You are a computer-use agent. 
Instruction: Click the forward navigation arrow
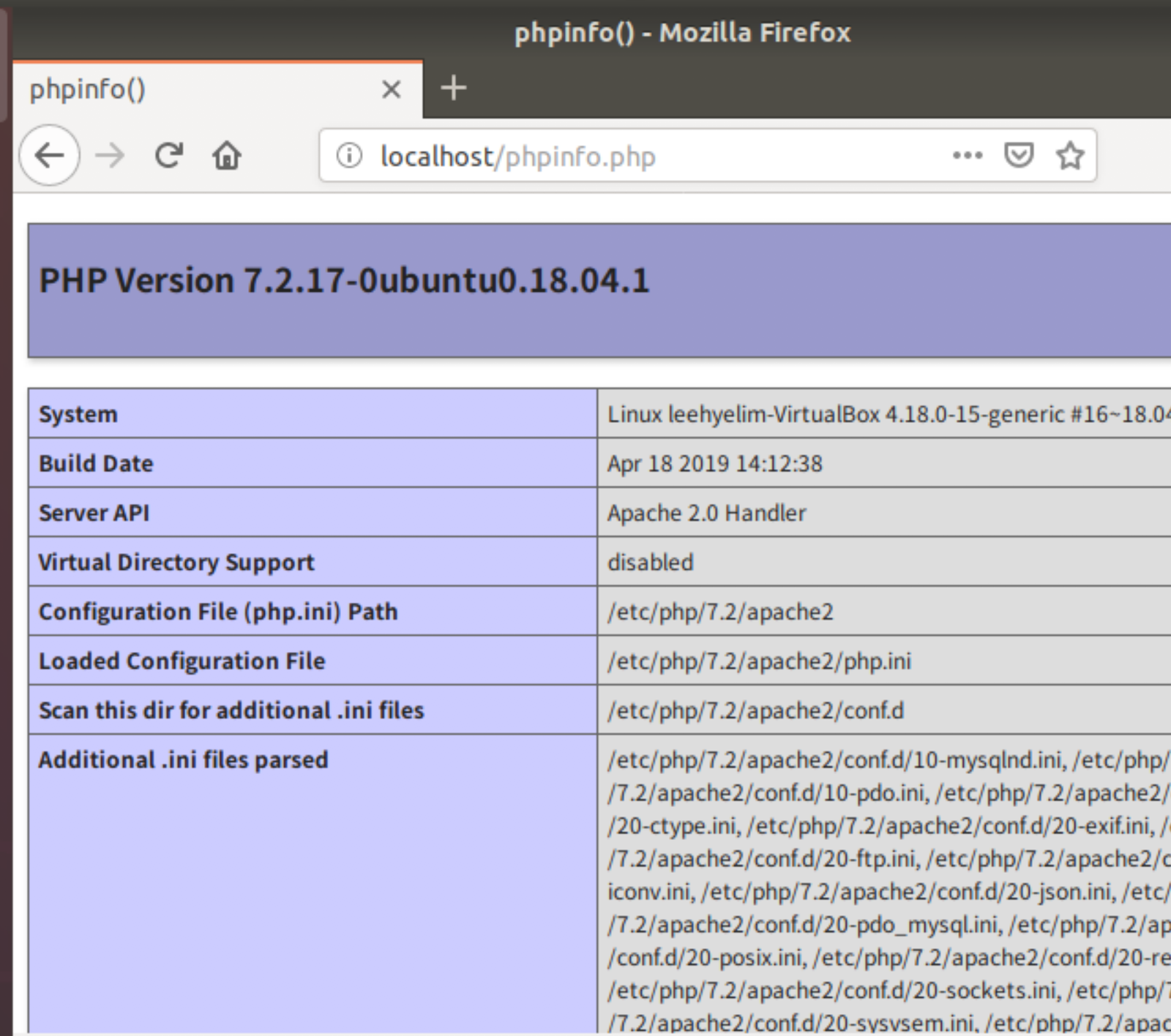pyautogui.click(x=110, y=155)
